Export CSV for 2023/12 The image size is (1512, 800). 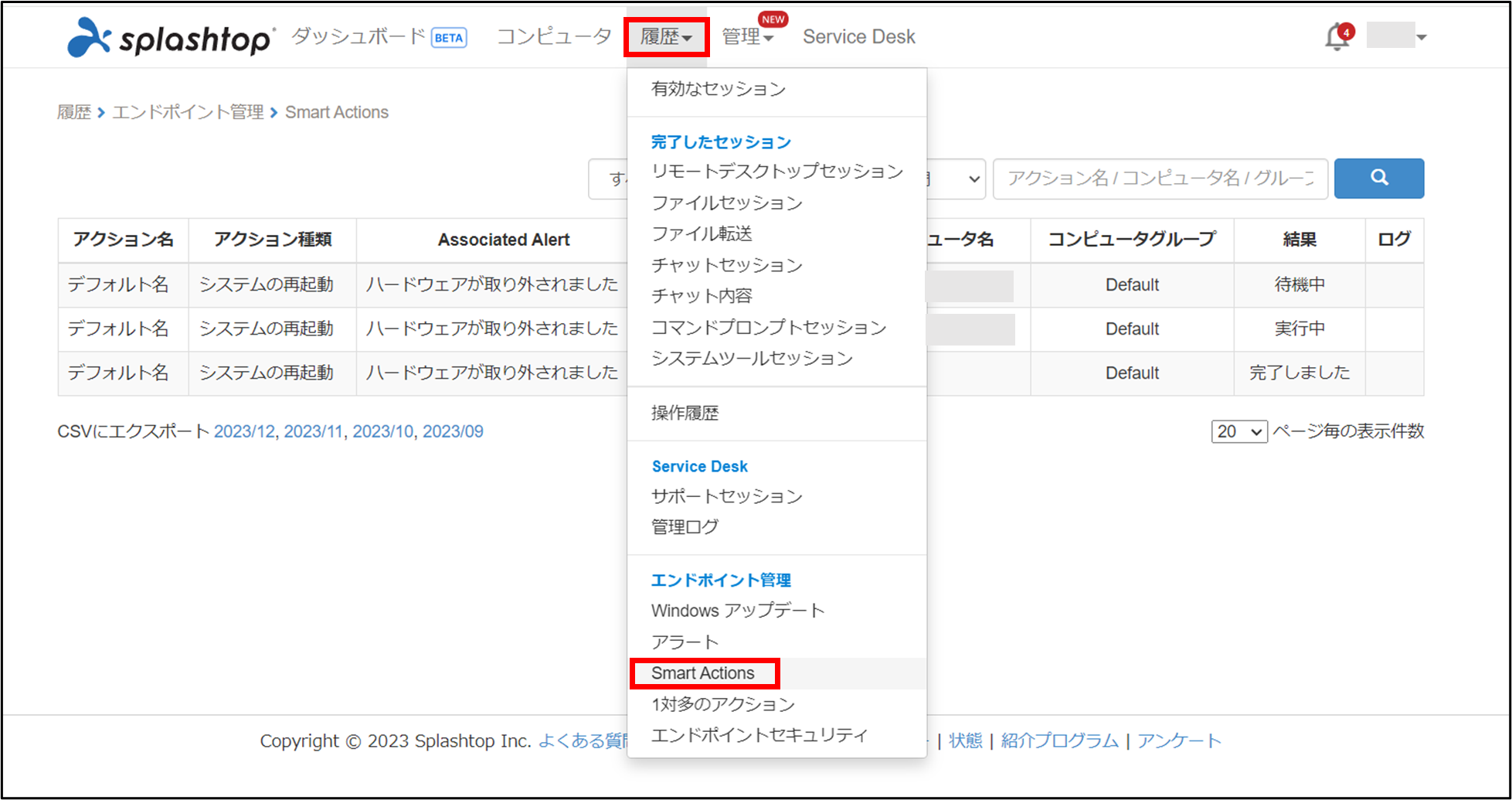tap(244, 431)
